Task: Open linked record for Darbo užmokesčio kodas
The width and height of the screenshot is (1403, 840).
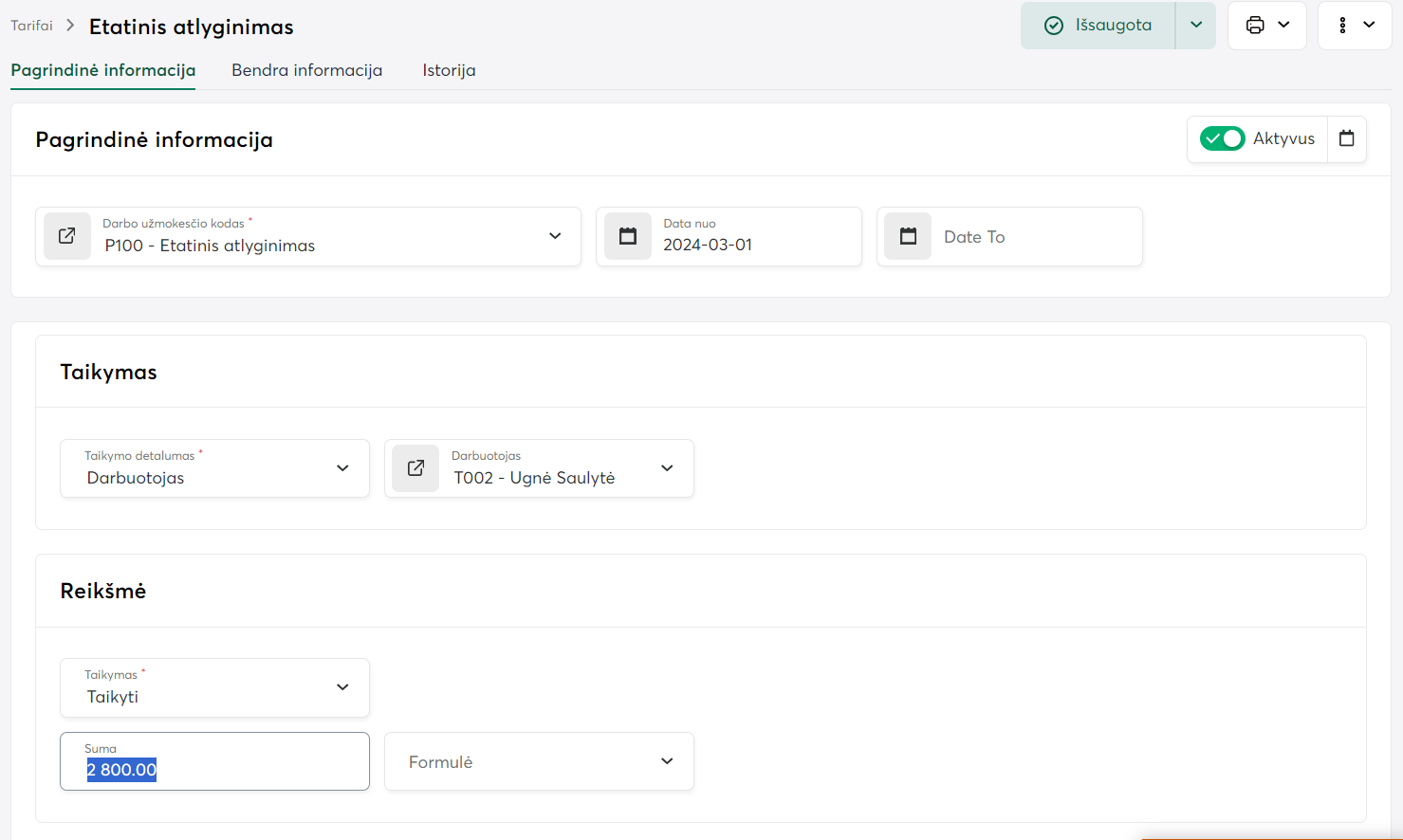Action: 67,236
